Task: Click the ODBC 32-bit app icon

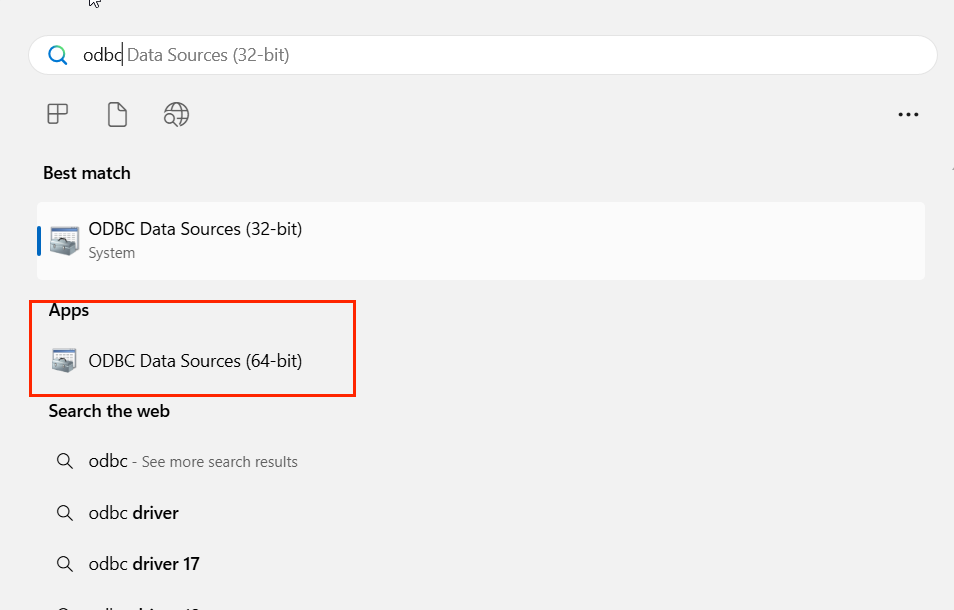Action: coord(64,240)
